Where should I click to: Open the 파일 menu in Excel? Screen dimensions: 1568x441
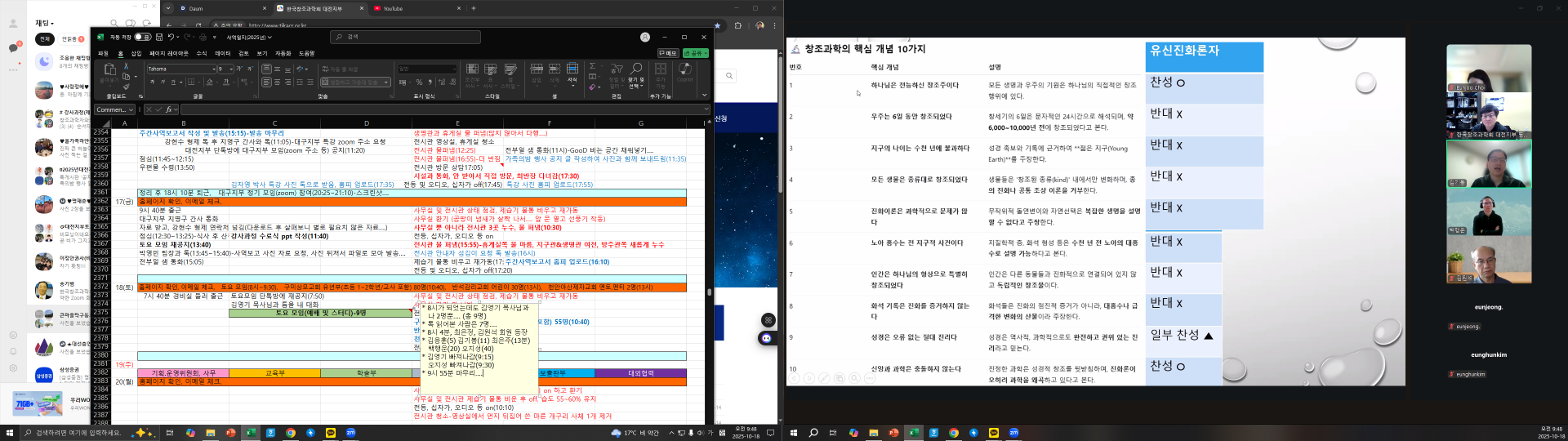(x=104, y=53)
